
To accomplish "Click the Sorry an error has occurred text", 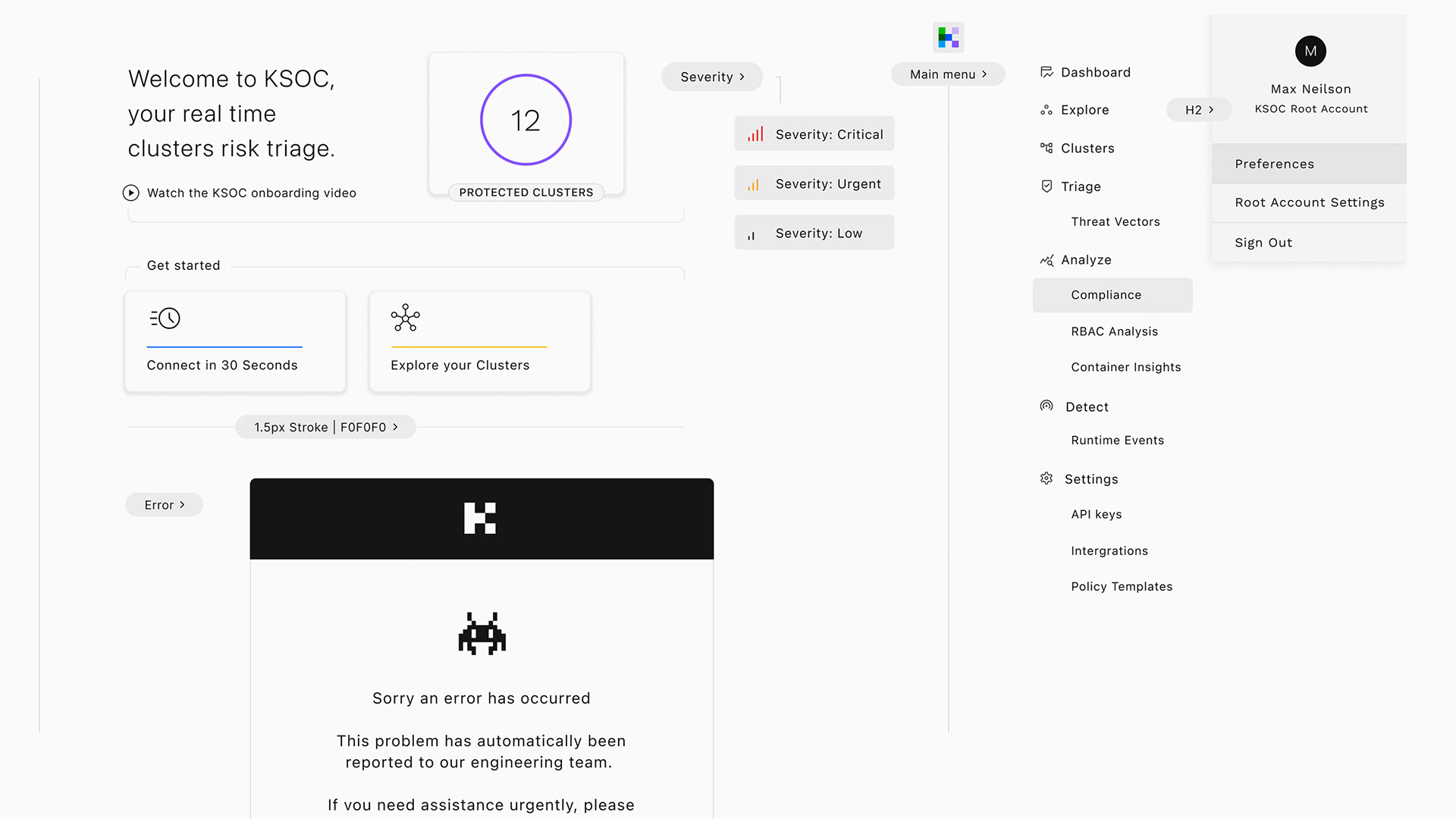I will [x=481, y=698].
